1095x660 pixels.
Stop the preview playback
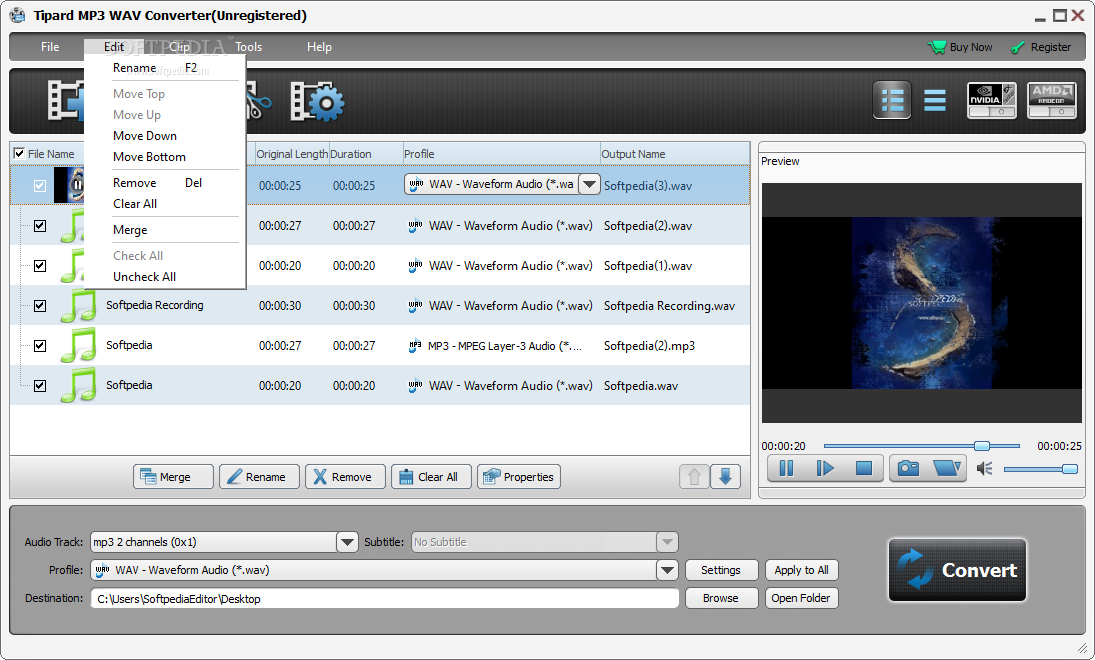(x=864, y=468)
